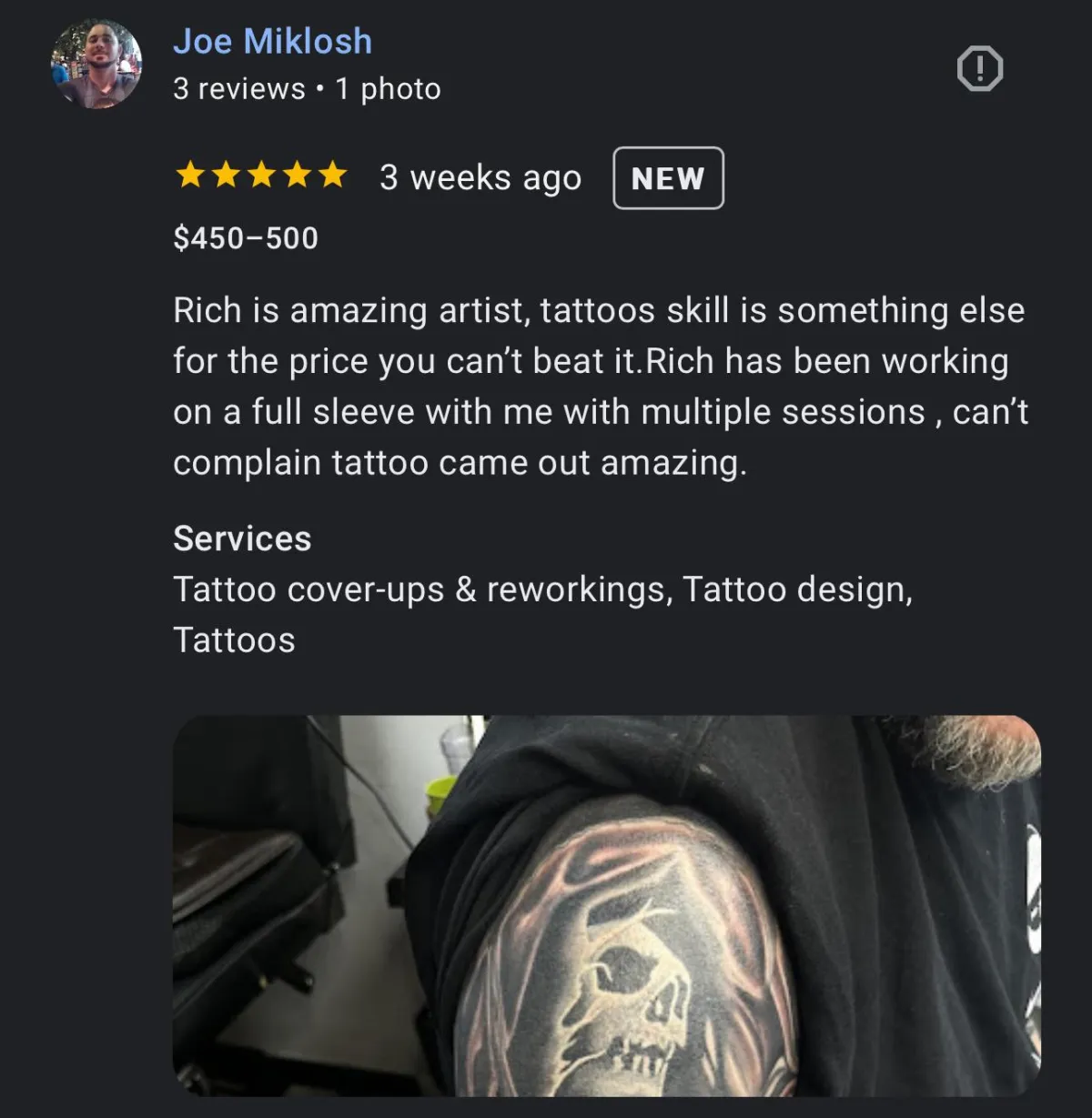
Task: Click the 1 photo count text
Action: pyautogui.click(x=388, y=88)
